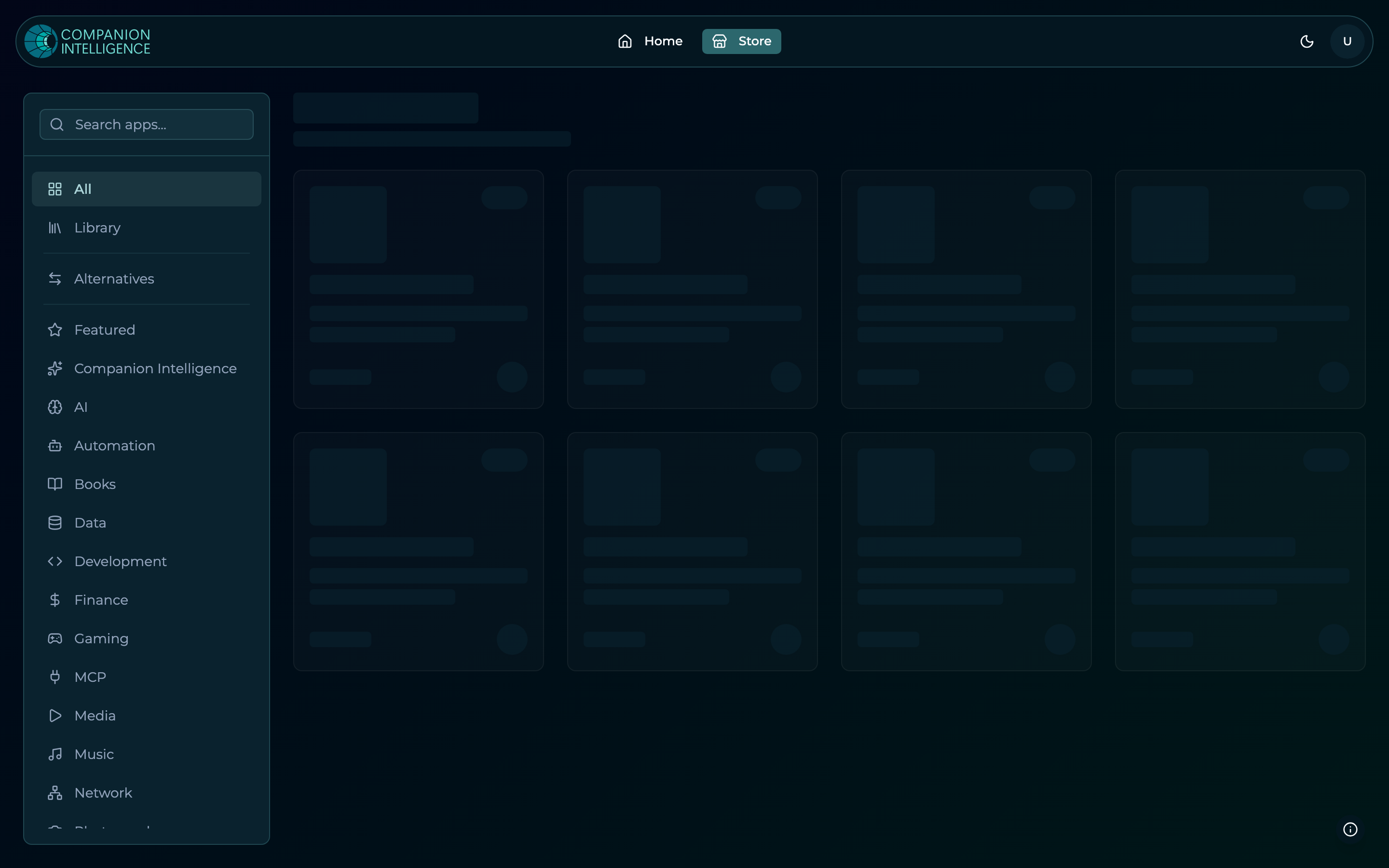The image size is (1389, 868).
Task: Select the MCP category
Action: click(x=146, y=677)
